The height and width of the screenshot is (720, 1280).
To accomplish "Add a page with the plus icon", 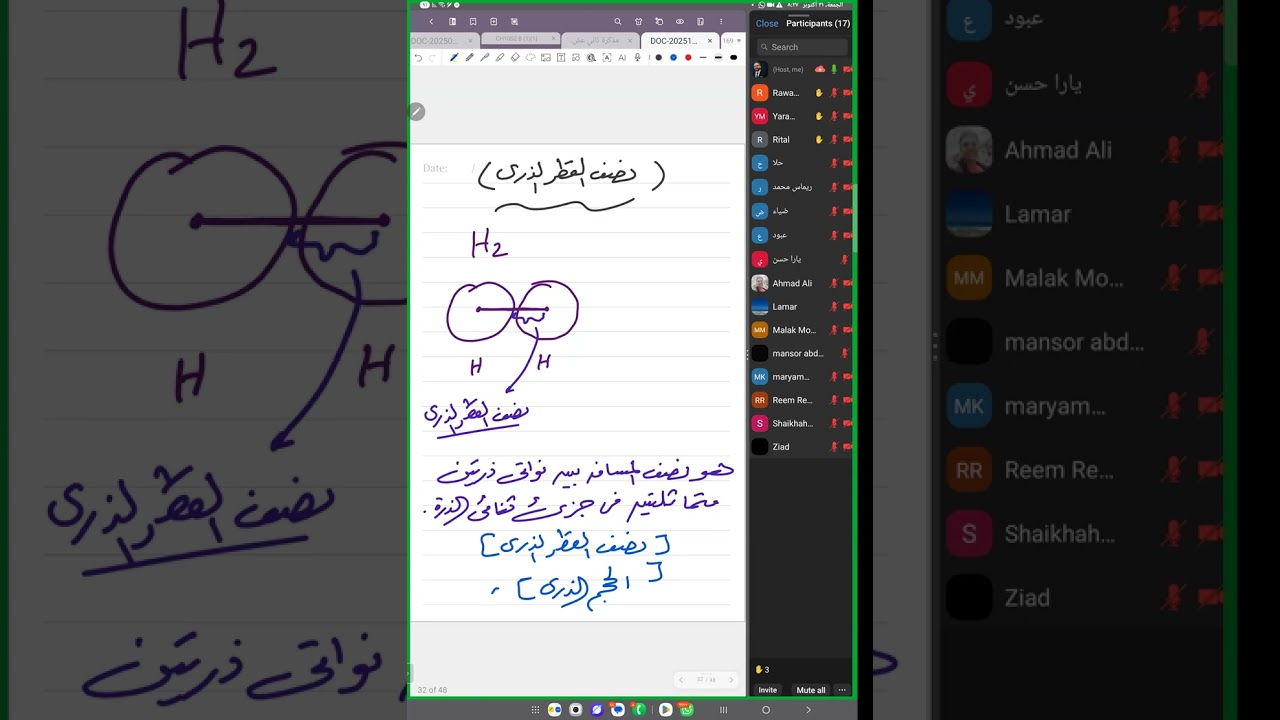I will [x=494, y=21].
